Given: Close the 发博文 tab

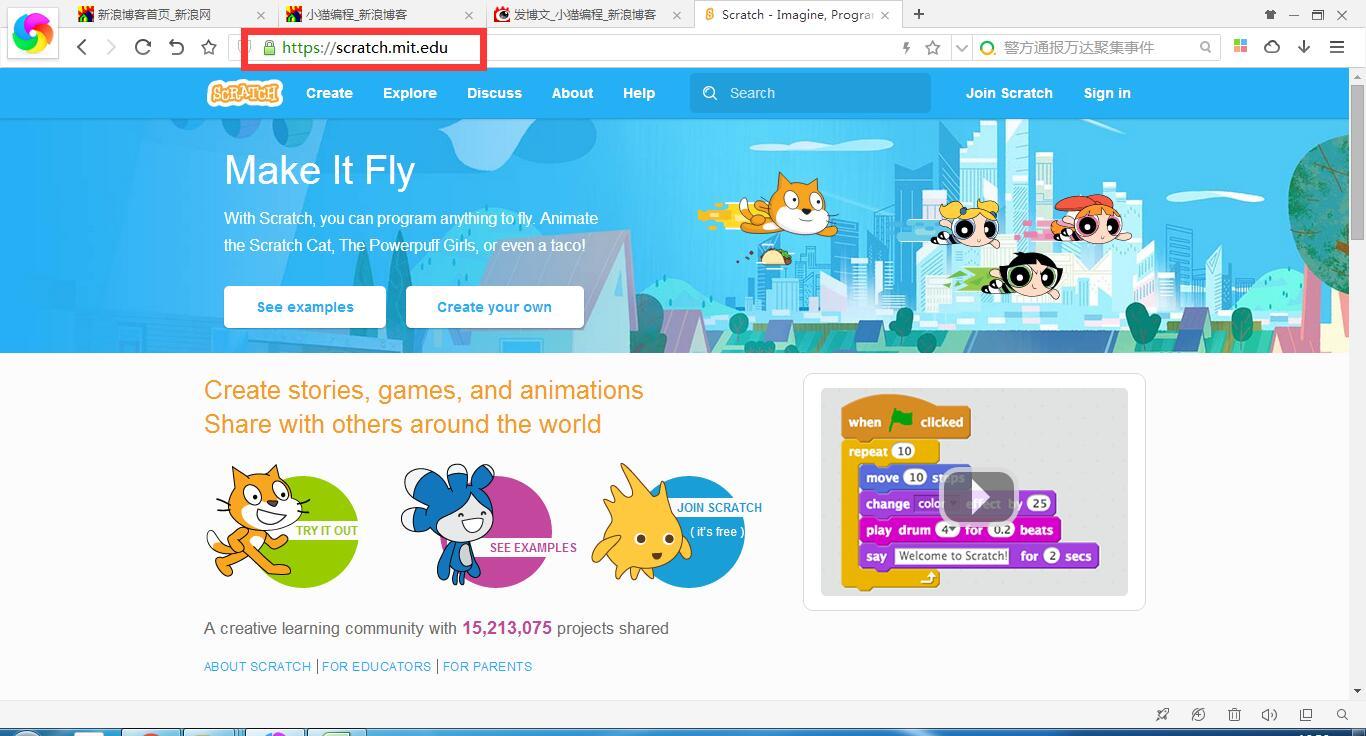Looking at the screenshot, I should 677,15.
